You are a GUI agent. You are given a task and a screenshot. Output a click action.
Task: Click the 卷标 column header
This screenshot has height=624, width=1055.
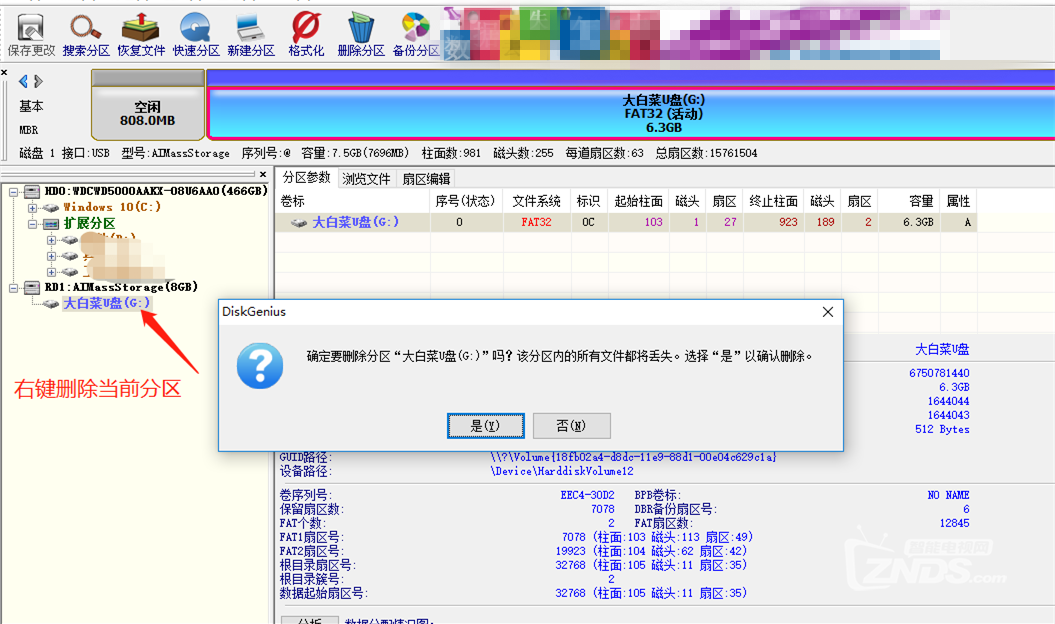click(x=353, y=201)
